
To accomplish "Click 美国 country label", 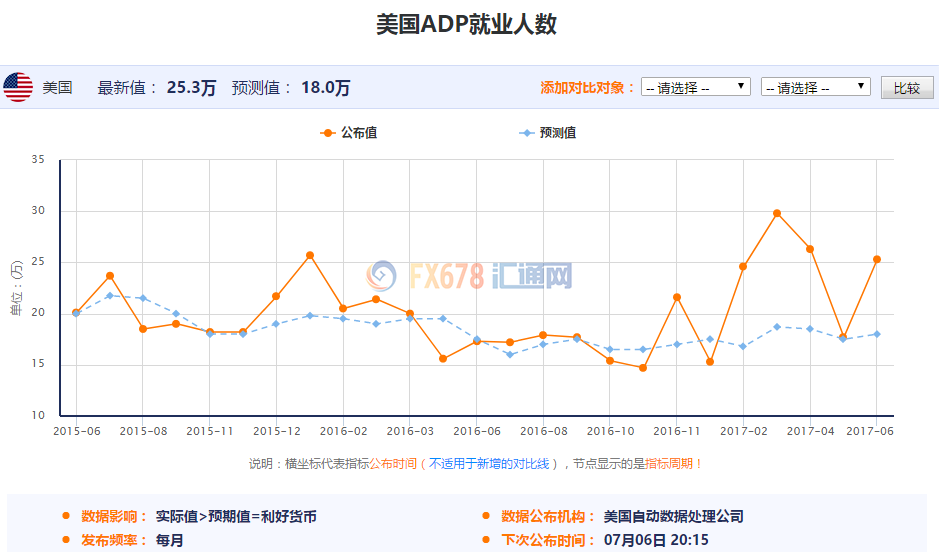I will (57, 87).
